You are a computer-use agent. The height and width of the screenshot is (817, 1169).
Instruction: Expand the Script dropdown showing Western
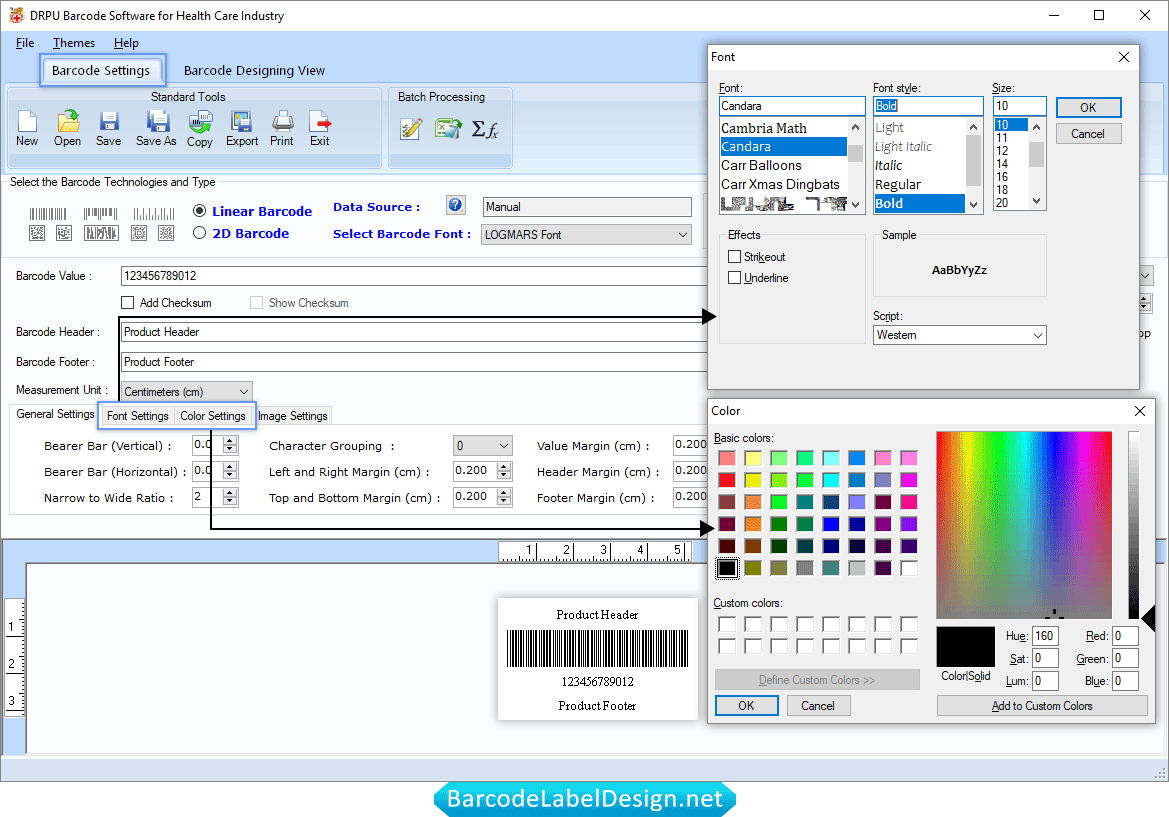(x=960, y=335)
